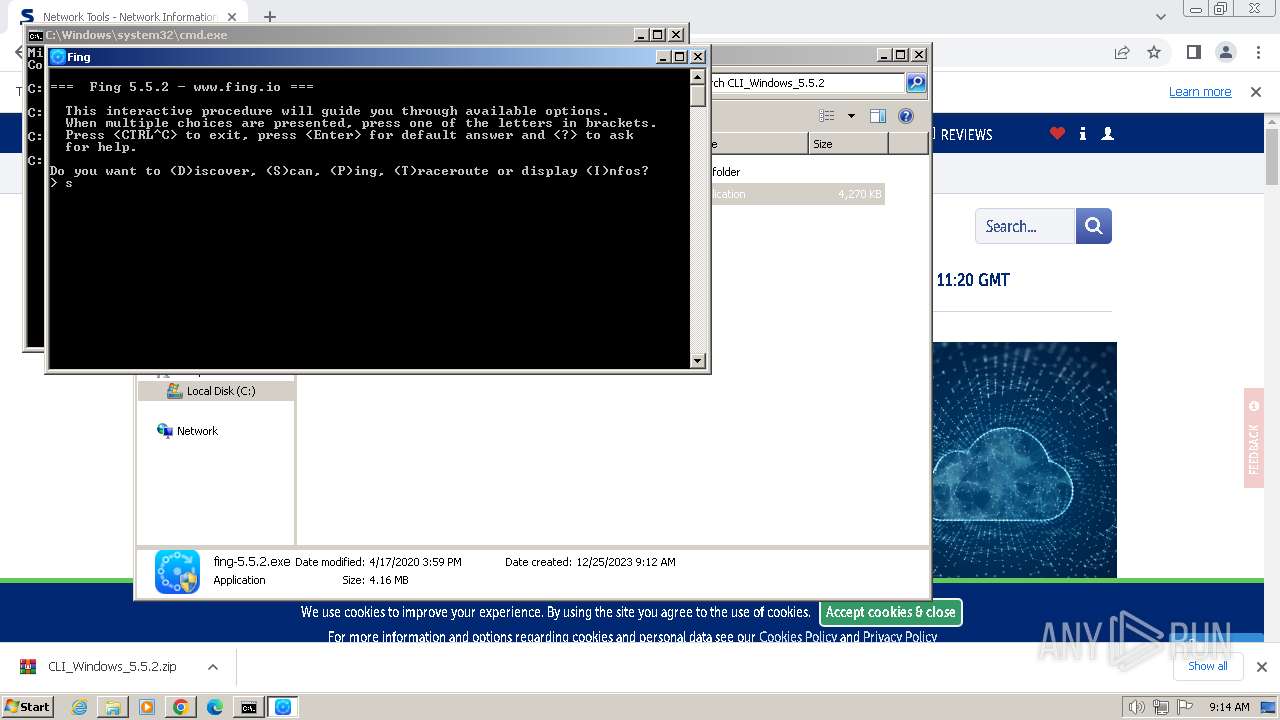The image size is (1280, 720).
Task: Click Fing console scrollbar up arrow
Action: (x=698, y=76)
